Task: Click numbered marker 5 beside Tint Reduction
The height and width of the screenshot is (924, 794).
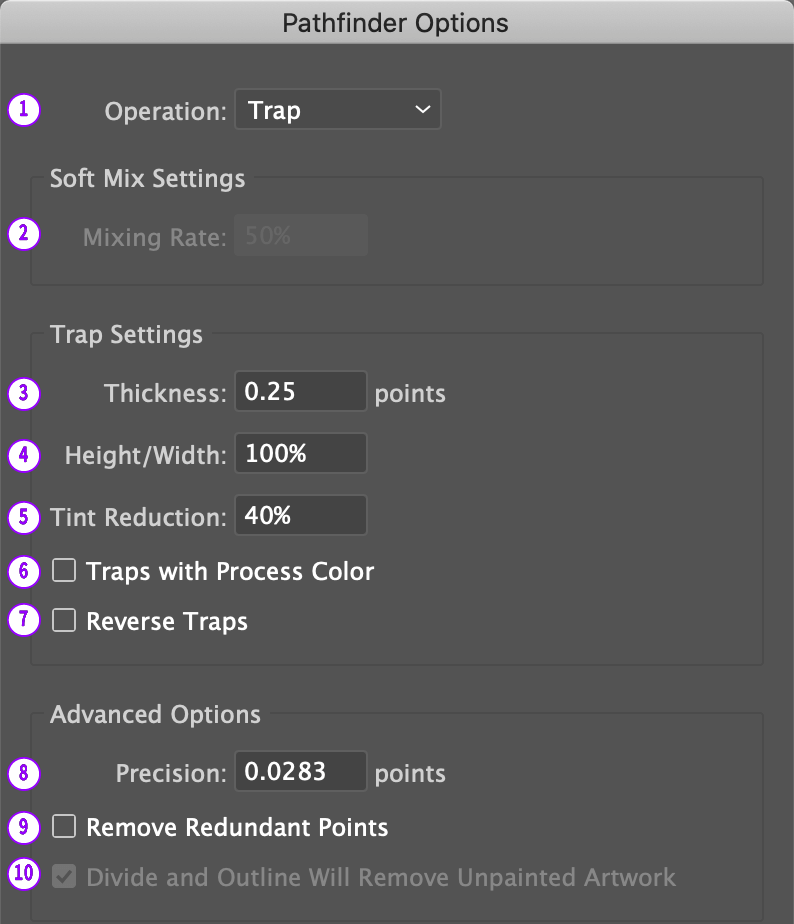Action: tap(24, 517)
